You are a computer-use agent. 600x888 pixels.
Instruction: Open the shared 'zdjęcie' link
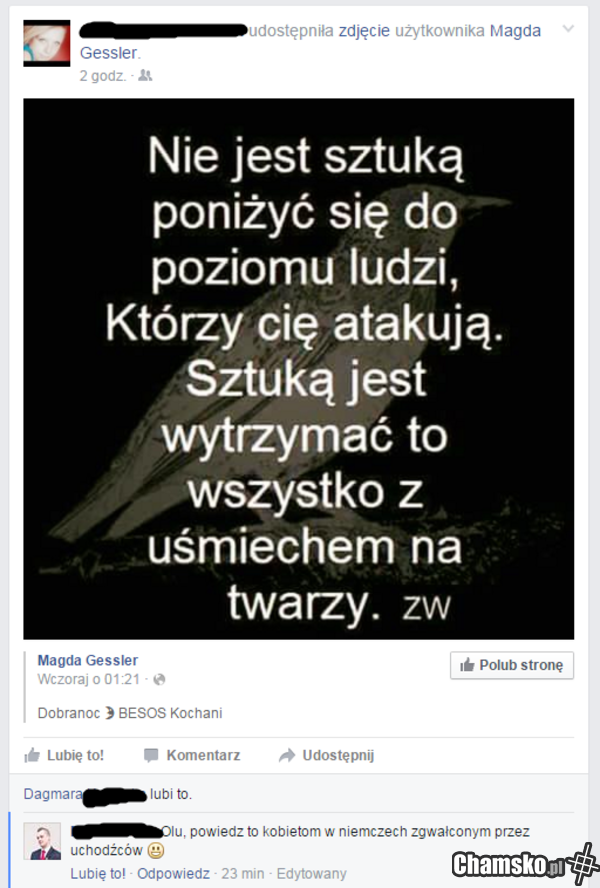364,31
